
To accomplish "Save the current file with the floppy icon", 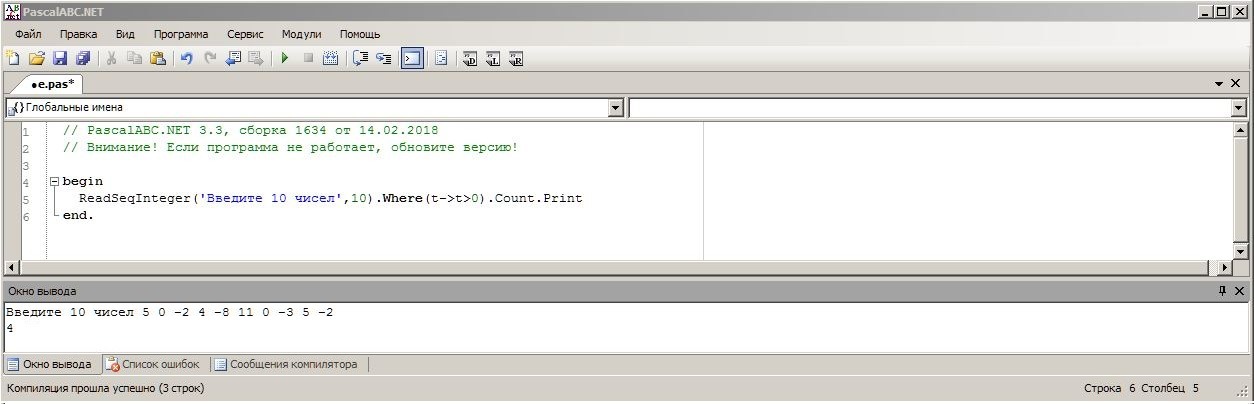I will pos(60,59).
